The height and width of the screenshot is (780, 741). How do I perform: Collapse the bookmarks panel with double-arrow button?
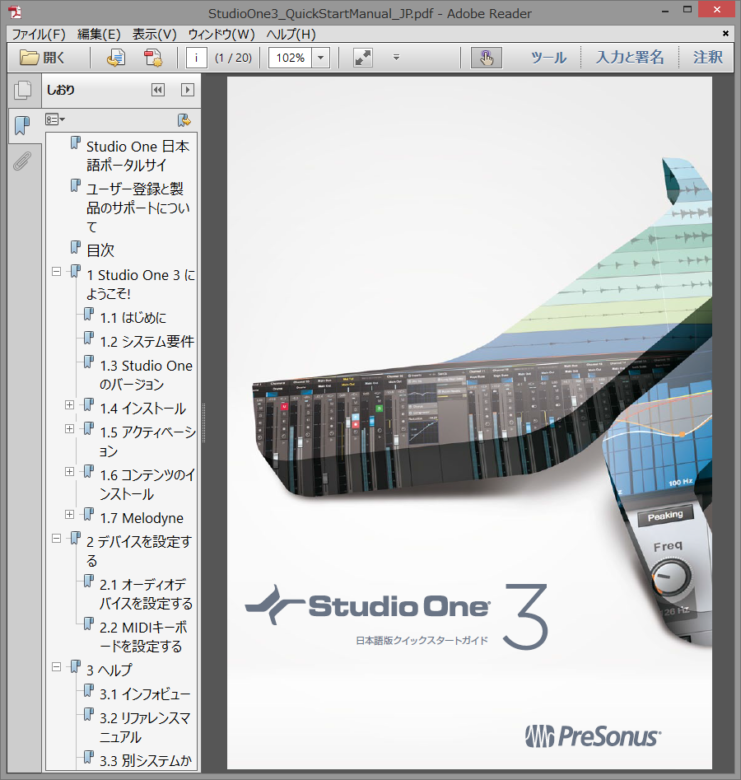coord(158,90)
